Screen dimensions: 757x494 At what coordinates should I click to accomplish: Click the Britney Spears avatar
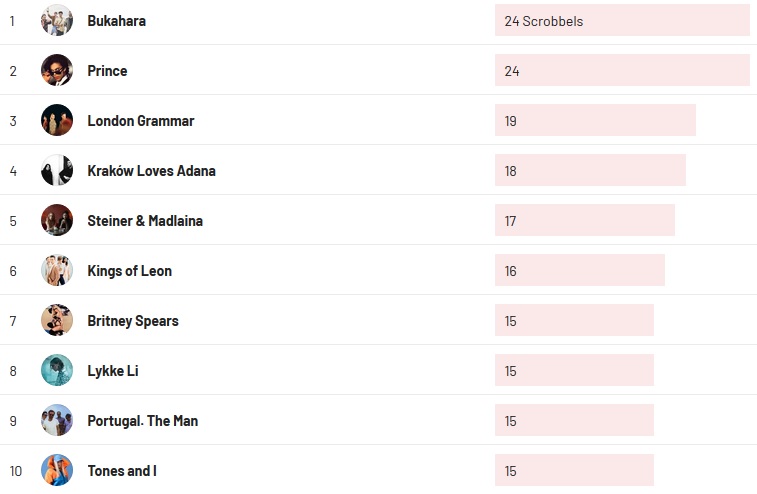(x=57, y=320)
